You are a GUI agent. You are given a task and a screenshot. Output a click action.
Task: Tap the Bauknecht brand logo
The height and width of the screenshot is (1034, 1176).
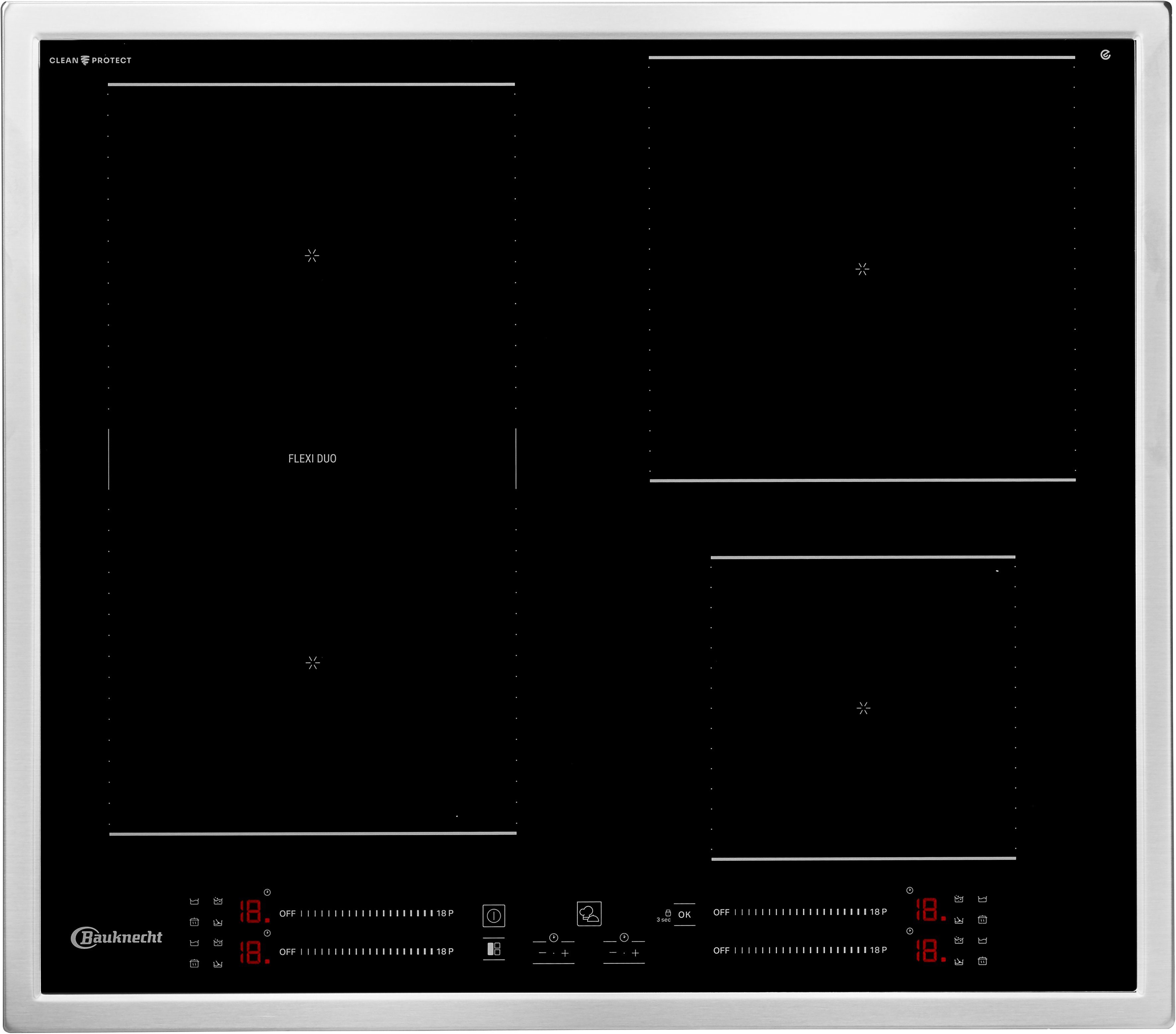point(117,937)
